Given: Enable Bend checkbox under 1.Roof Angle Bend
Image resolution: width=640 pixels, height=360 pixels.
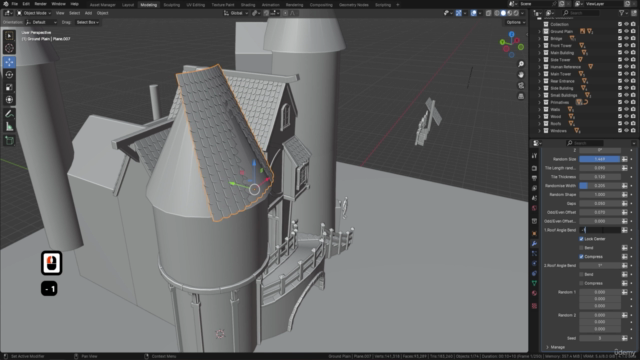Looking at the screenshot, I should click(581, 248).
